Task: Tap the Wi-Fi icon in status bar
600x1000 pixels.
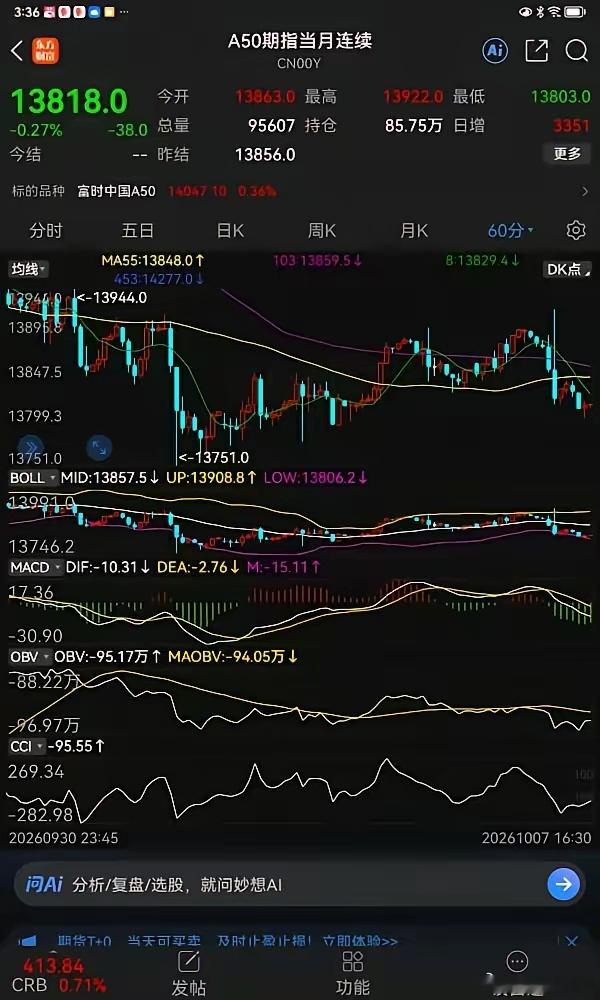Action: click(x=553, y=12)
